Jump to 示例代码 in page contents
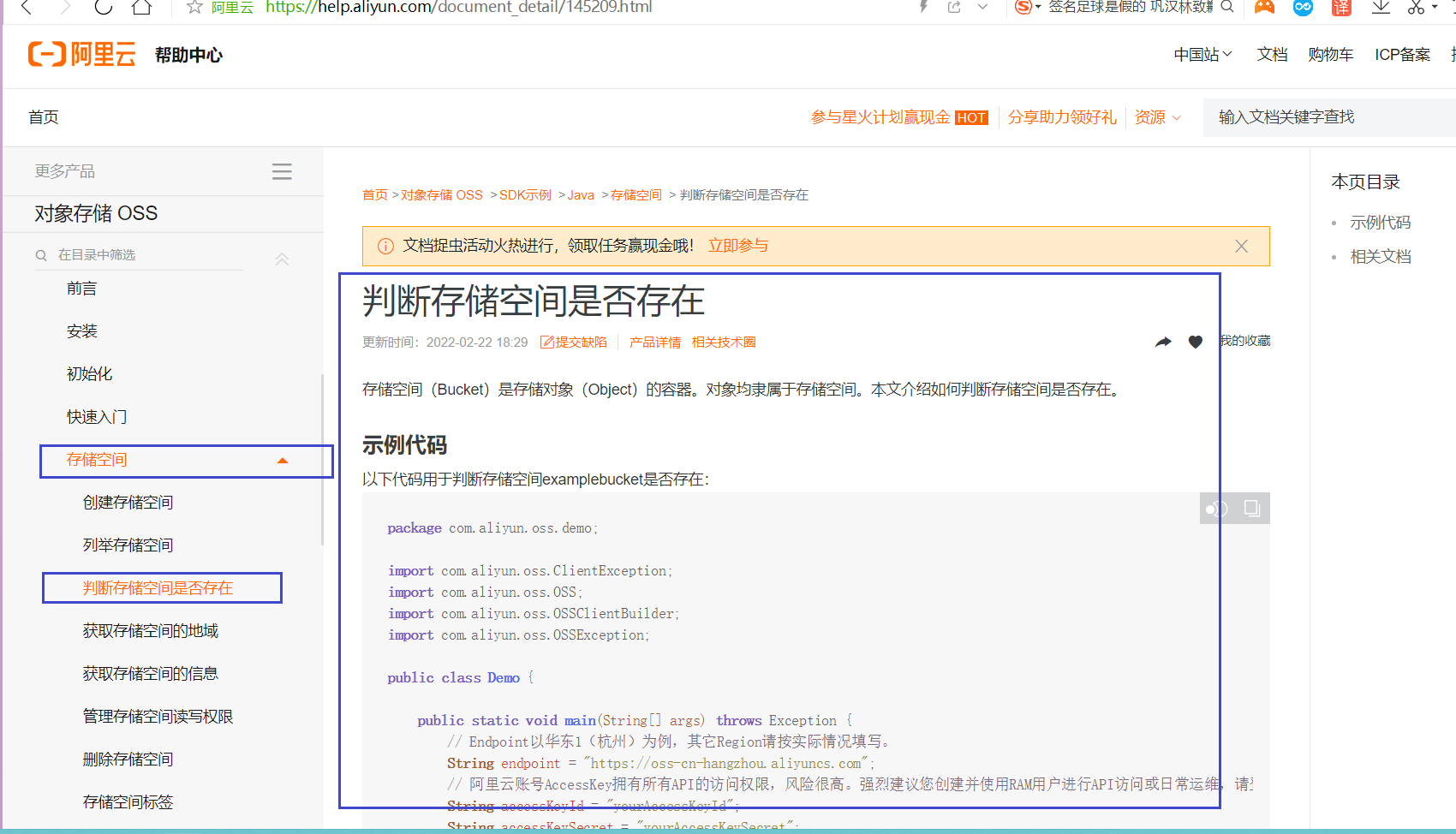Screen dimensions: 1456x834 (x=1381, y=223)
